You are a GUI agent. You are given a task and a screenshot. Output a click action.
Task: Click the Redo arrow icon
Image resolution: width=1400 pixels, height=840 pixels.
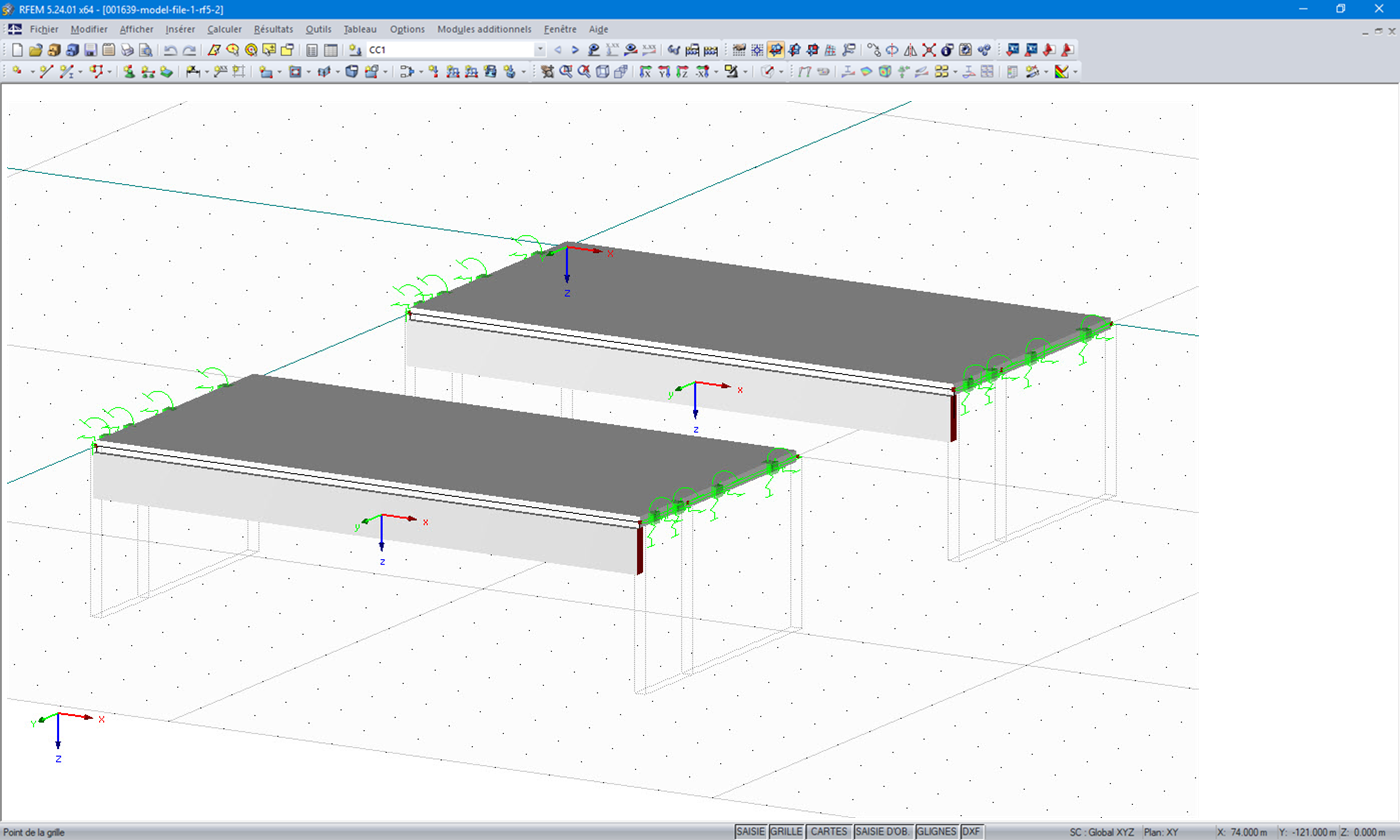click(x=189, y=49)
